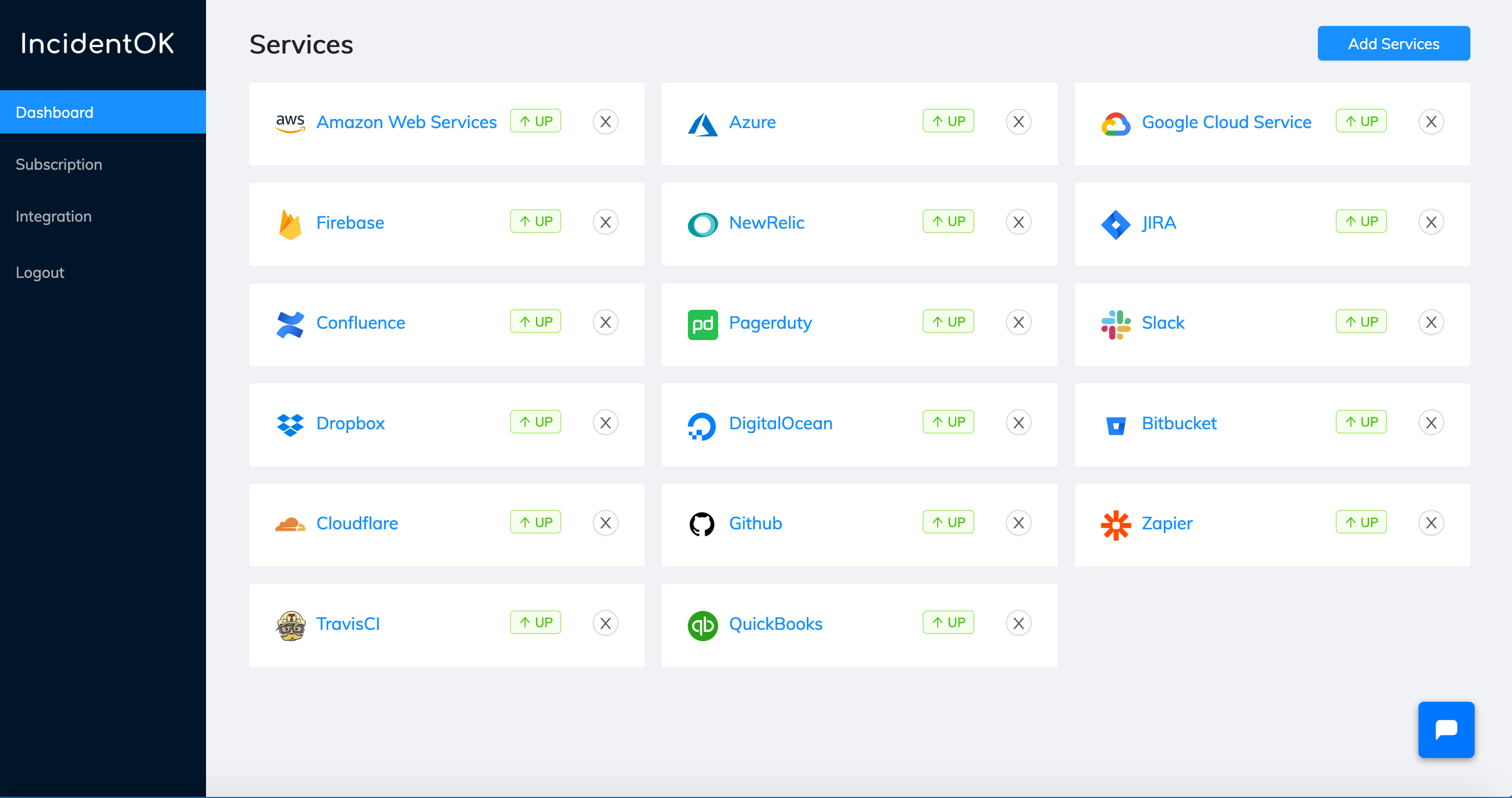
Task: Click the UP status badge for Cloudflare
Action: (x=535, y=522)
